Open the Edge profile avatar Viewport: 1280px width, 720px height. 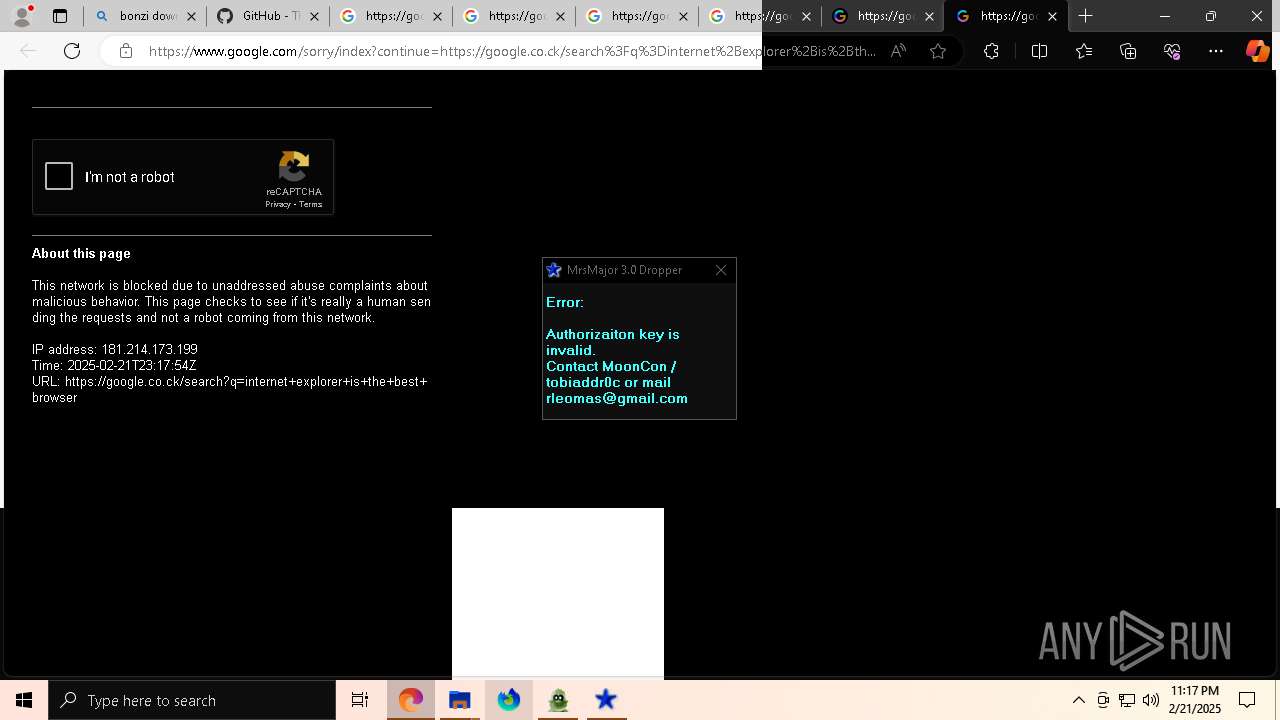click(22, 16)
